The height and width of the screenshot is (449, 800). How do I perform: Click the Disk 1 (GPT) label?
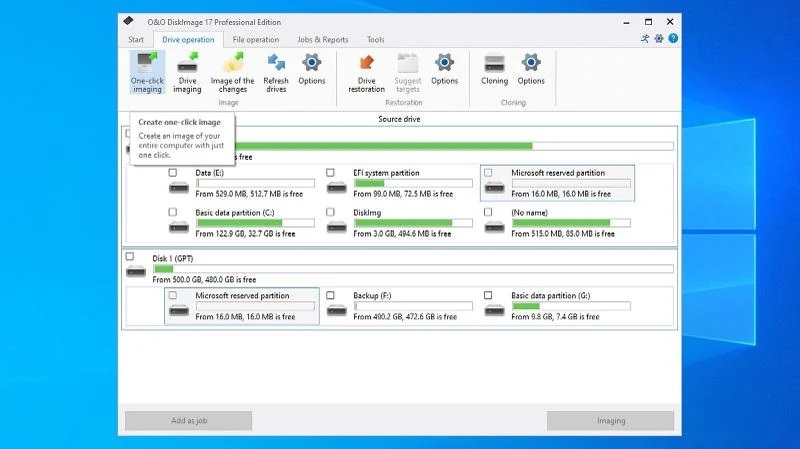pos(172,259)
